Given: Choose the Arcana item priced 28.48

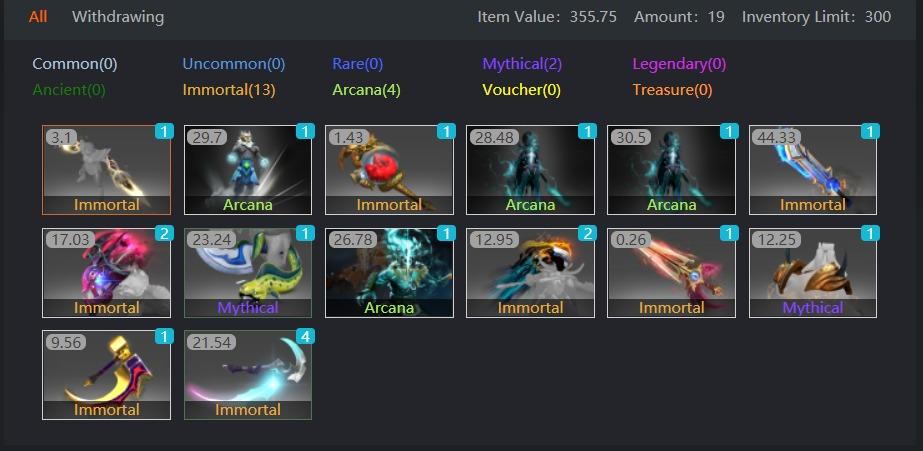Looking at the screenshot, I should (x=530, y=170).
